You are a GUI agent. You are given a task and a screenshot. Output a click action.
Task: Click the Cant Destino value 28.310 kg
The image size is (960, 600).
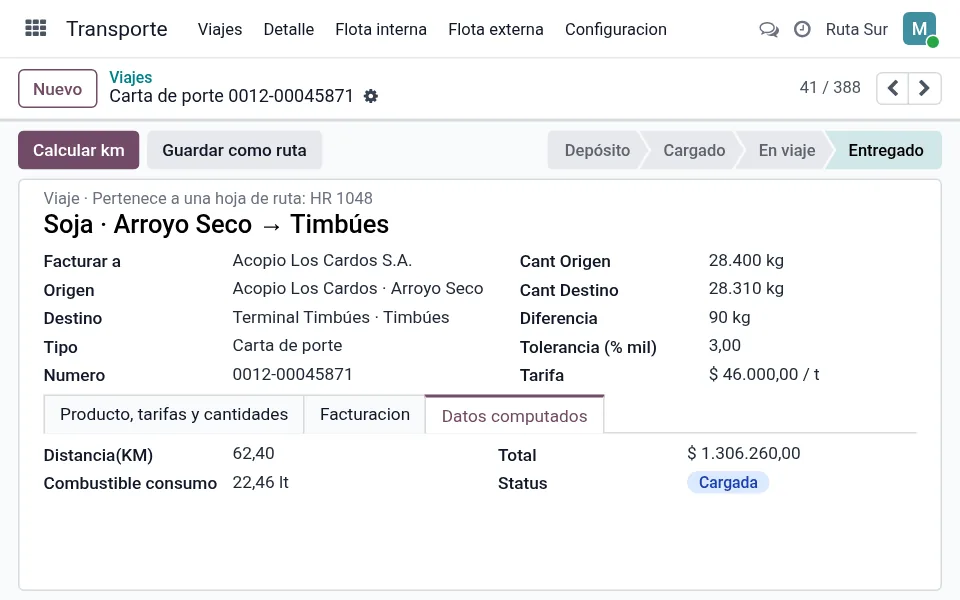746,288
